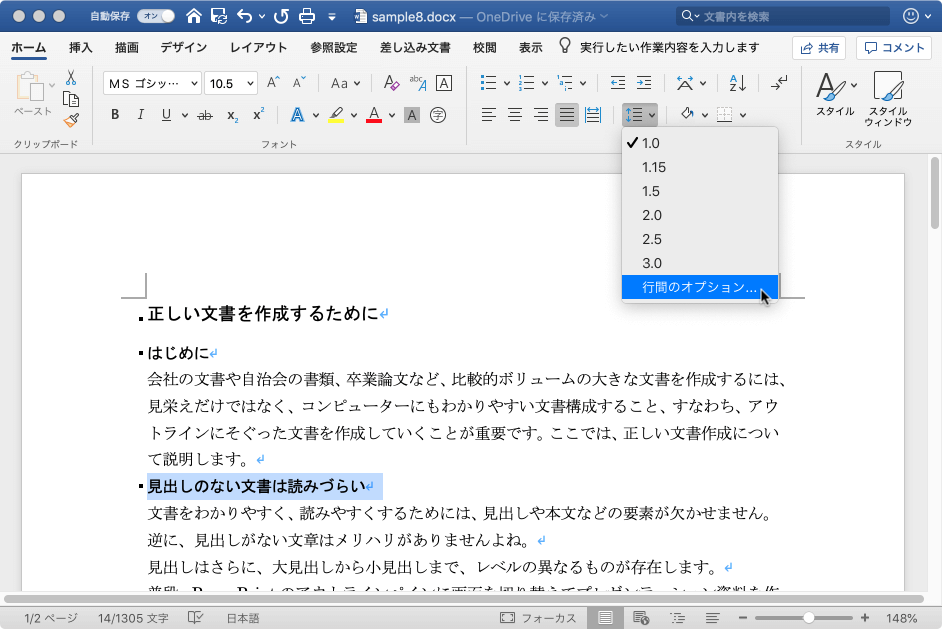Click the Copy icon

click(x=71, y=99)
